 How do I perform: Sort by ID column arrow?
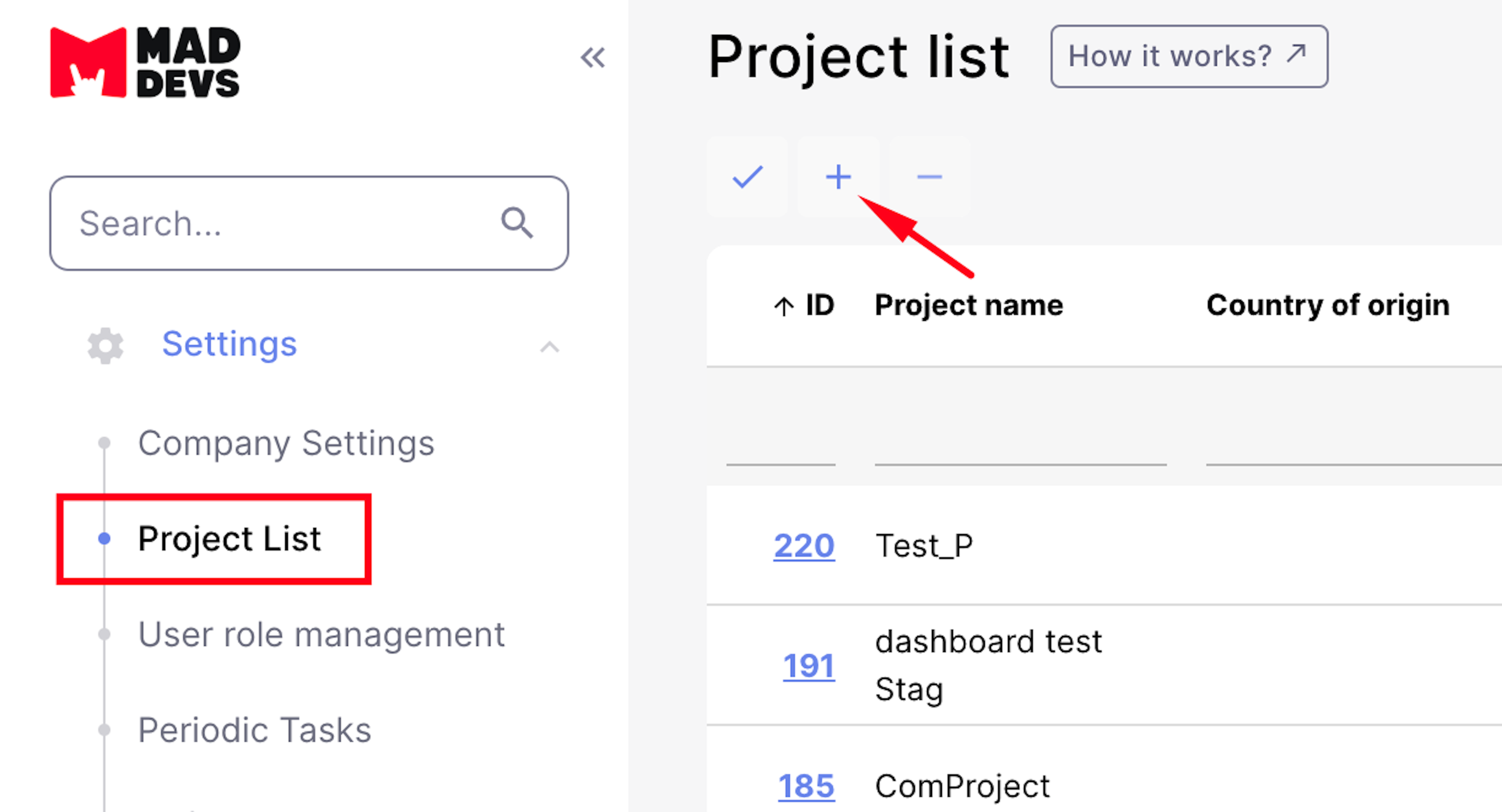(784, 305)
